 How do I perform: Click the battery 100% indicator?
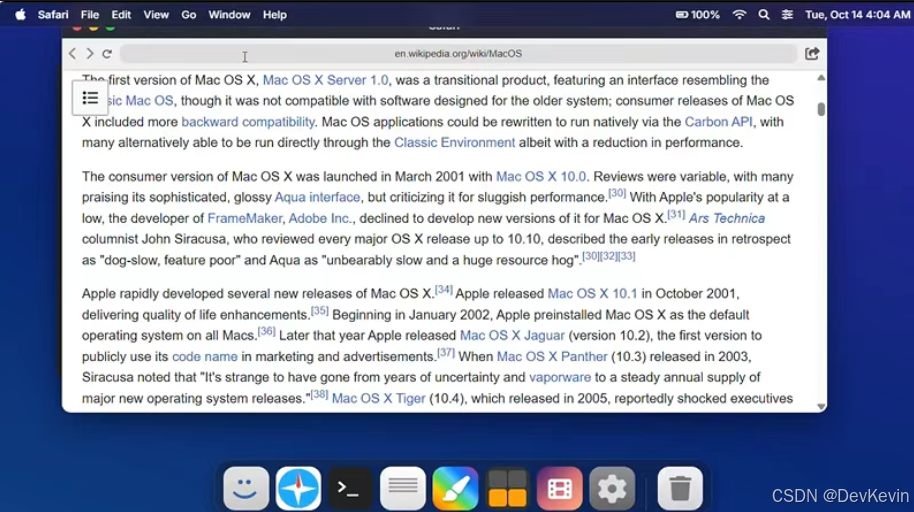click(x=698, y=15)
